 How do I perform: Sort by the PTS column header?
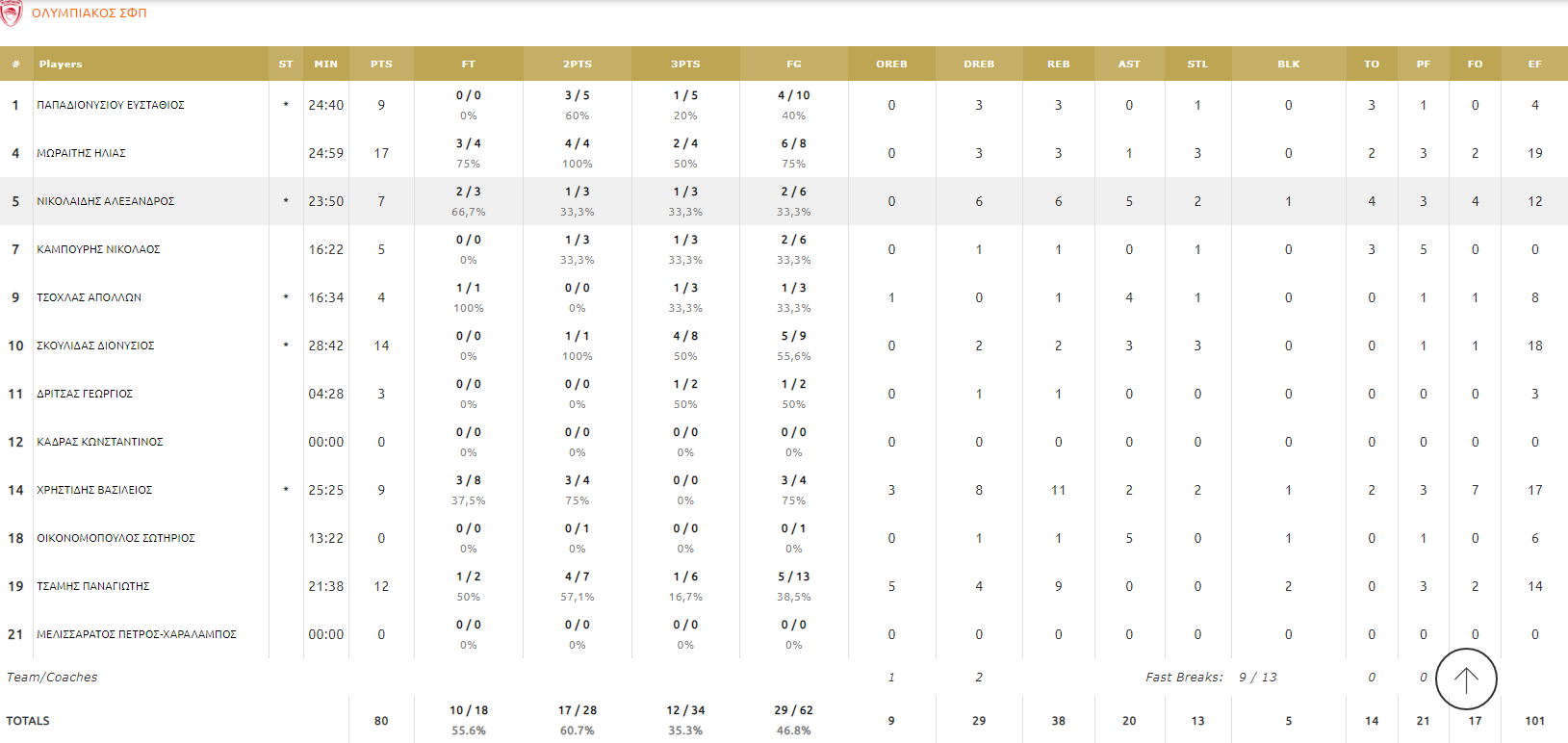click(x=381, y=64)
